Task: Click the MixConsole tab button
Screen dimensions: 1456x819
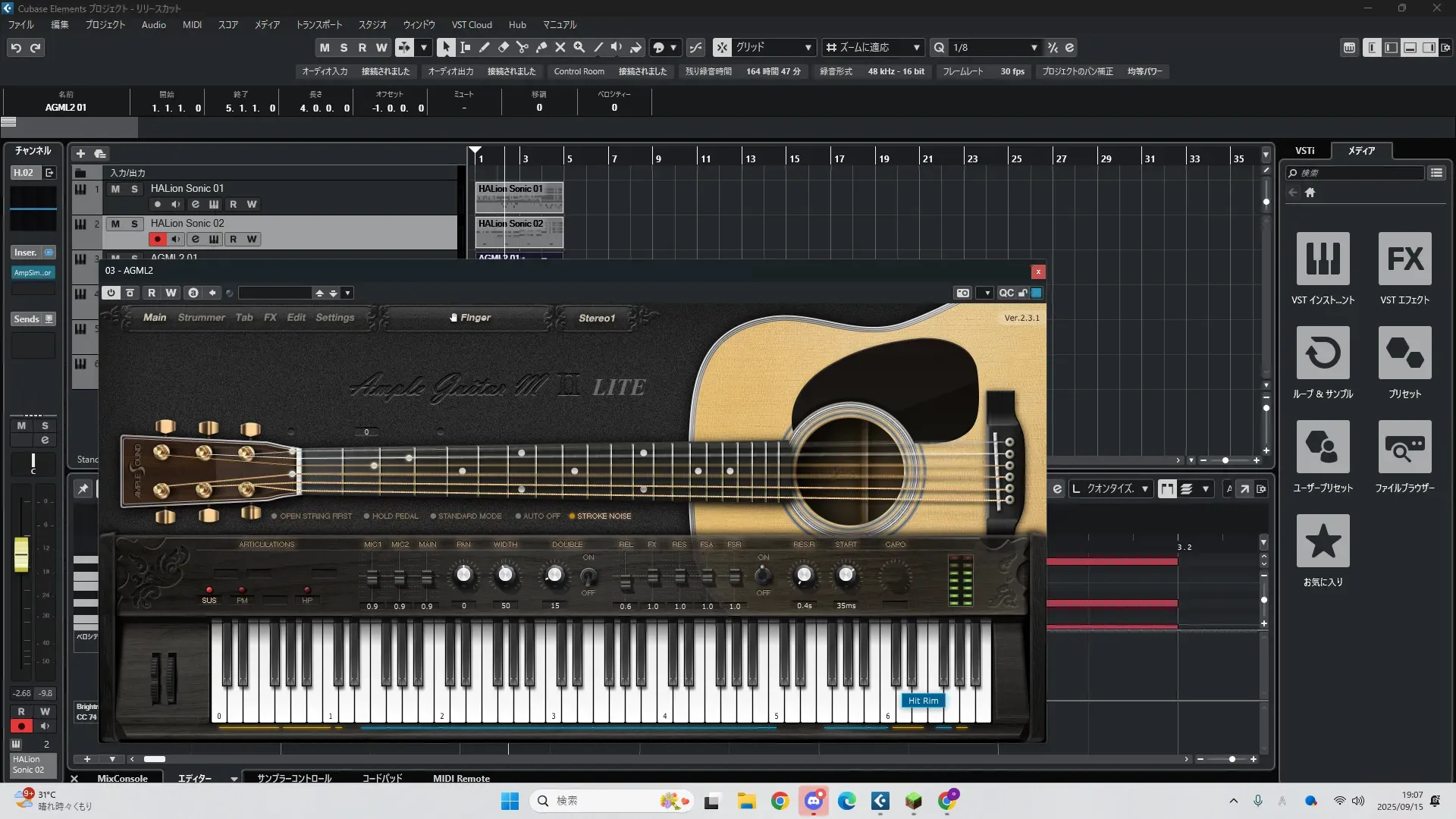Action: pos(122,778)
